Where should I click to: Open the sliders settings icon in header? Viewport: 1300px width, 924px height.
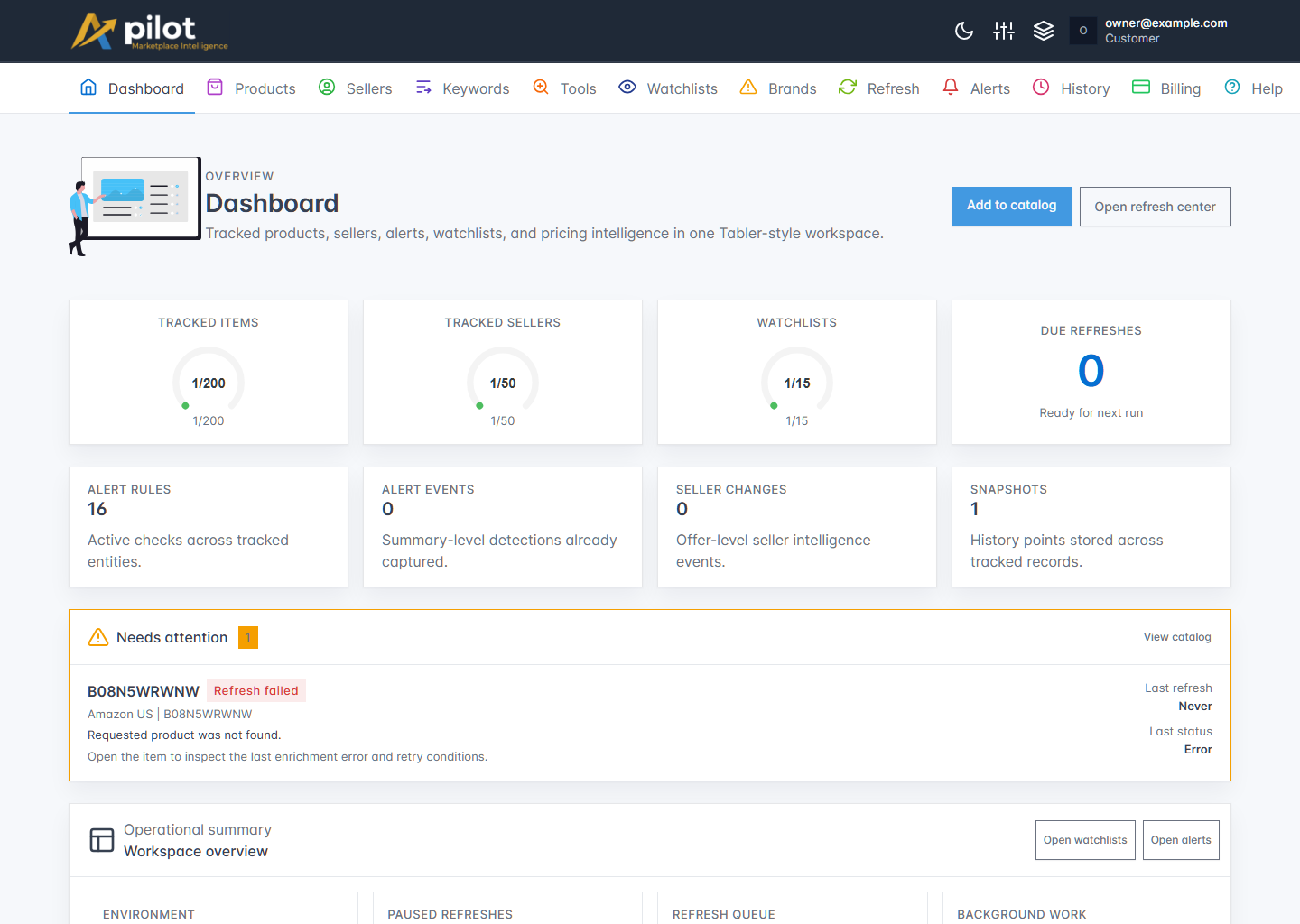click(x=1004, y=31)
